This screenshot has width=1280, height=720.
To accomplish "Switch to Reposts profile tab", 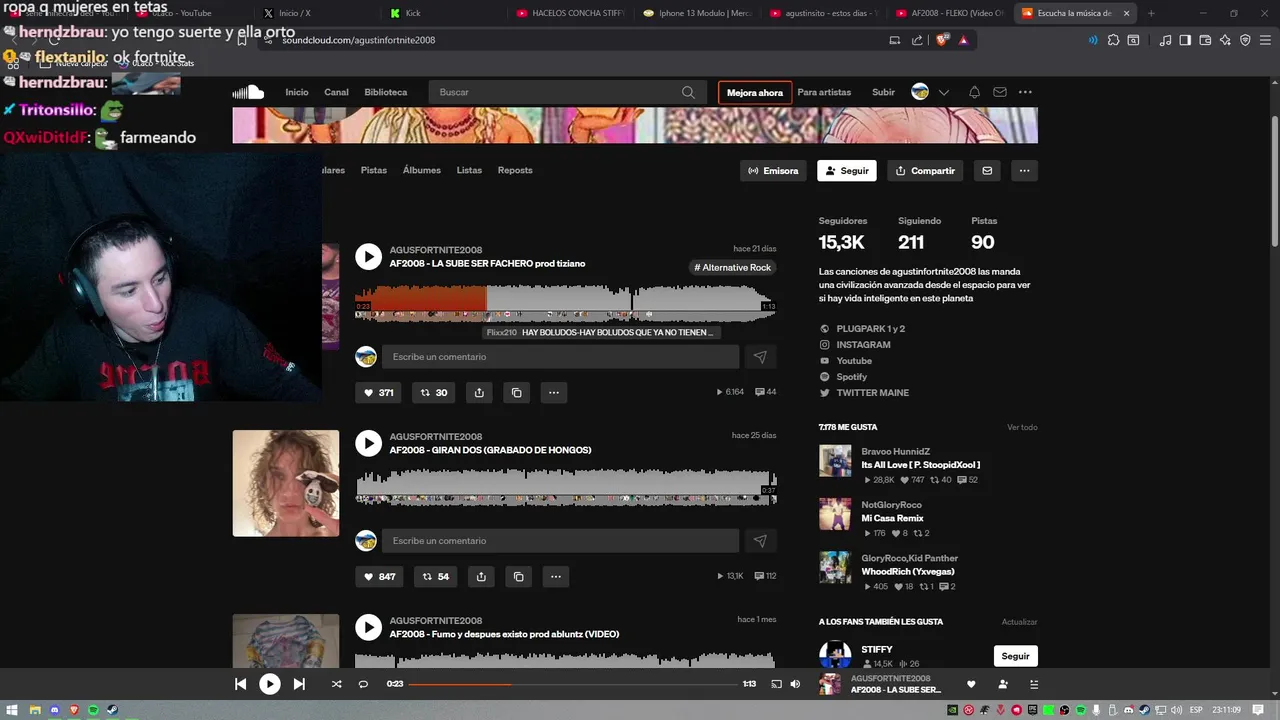I will pyautogui.click(x=515, y=170).
